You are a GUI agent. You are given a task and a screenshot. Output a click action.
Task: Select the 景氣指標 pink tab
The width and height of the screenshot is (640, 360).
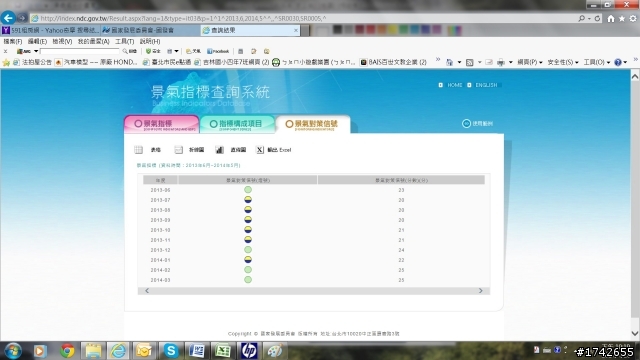(x=162, y=124)
